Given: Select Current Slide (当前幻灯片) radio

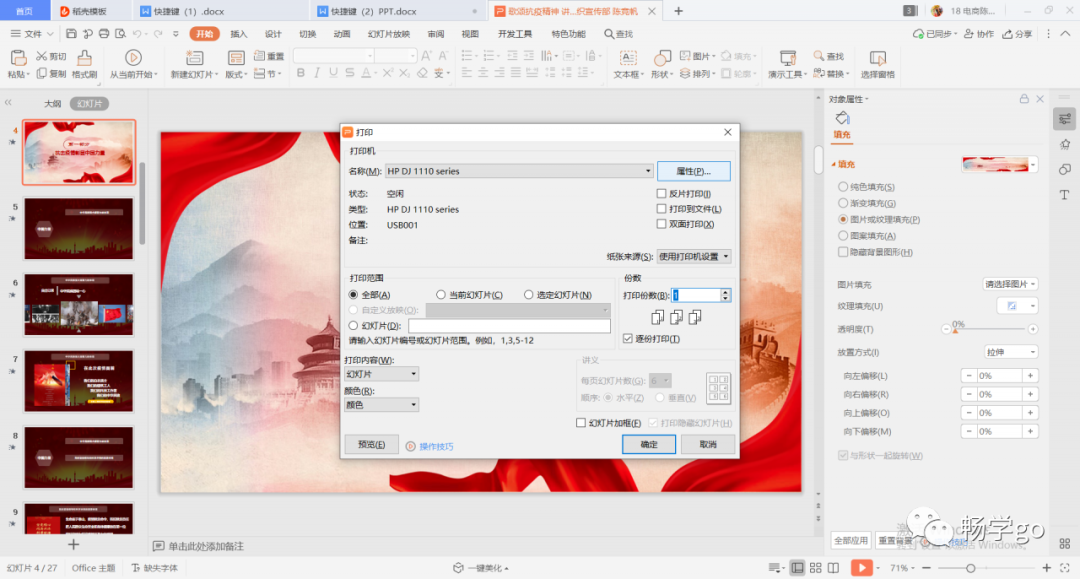Looking at the screenshot, I should (x=441, y=295).
